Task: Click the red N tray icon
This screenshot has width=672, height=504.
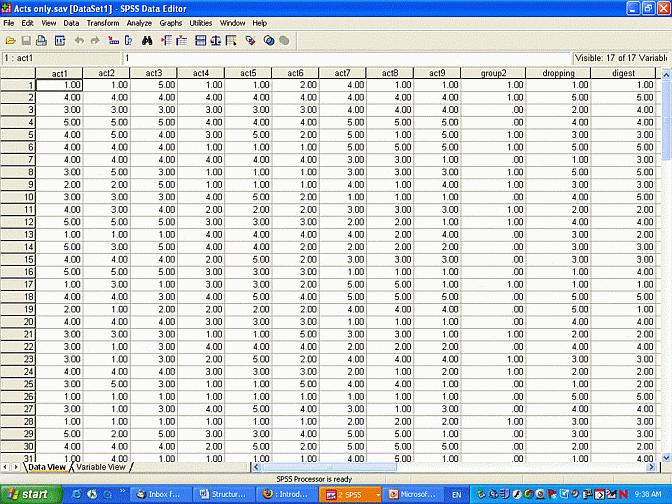Action: coord(623,495)
